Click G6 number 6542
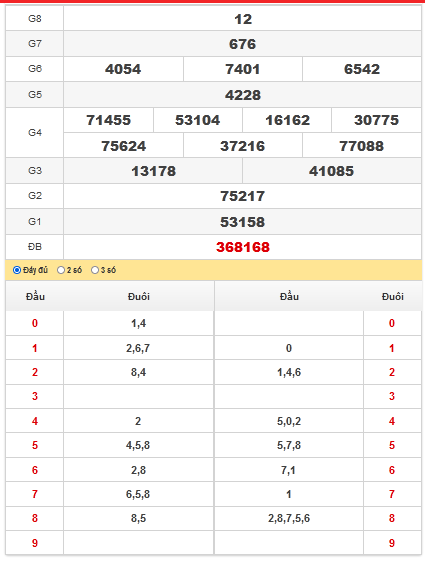Image resolution: width=425 pixels, height=561 pixels. (362, 69)
